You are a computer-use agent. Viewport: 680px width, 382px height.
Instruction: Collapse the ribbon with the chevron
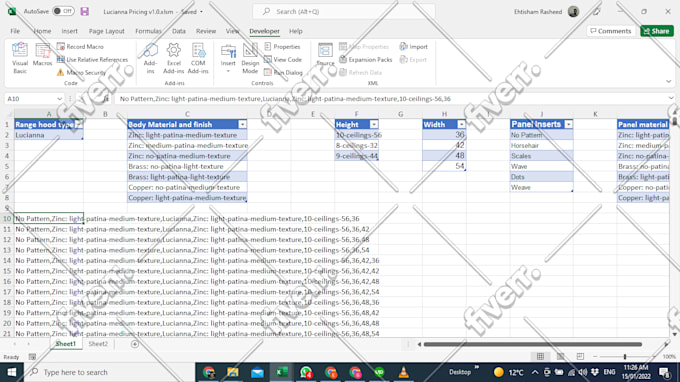pyautogui.click(x=668, y=82)
